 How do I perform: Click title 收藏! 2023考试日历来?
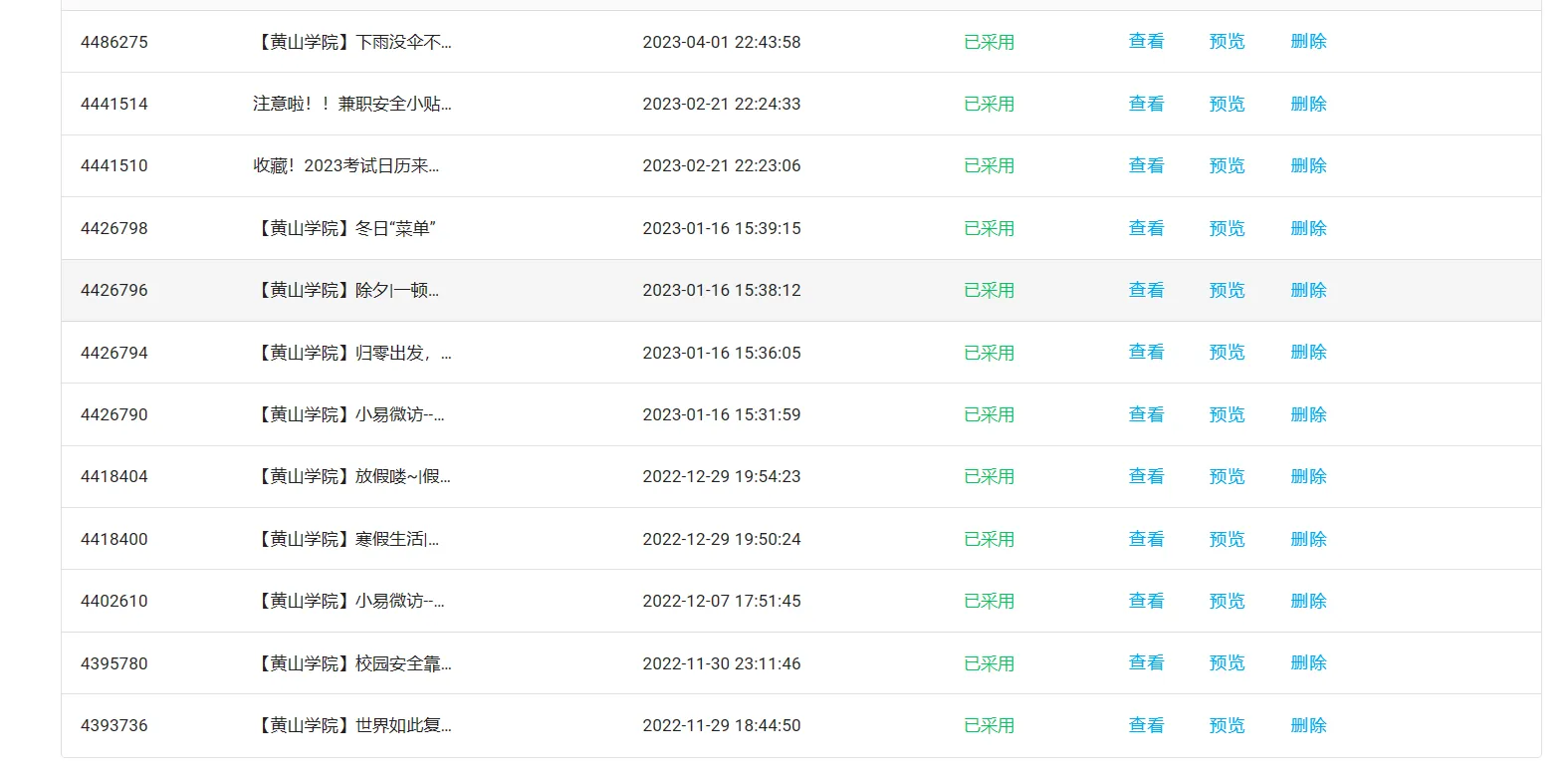[x=345, y=165]
